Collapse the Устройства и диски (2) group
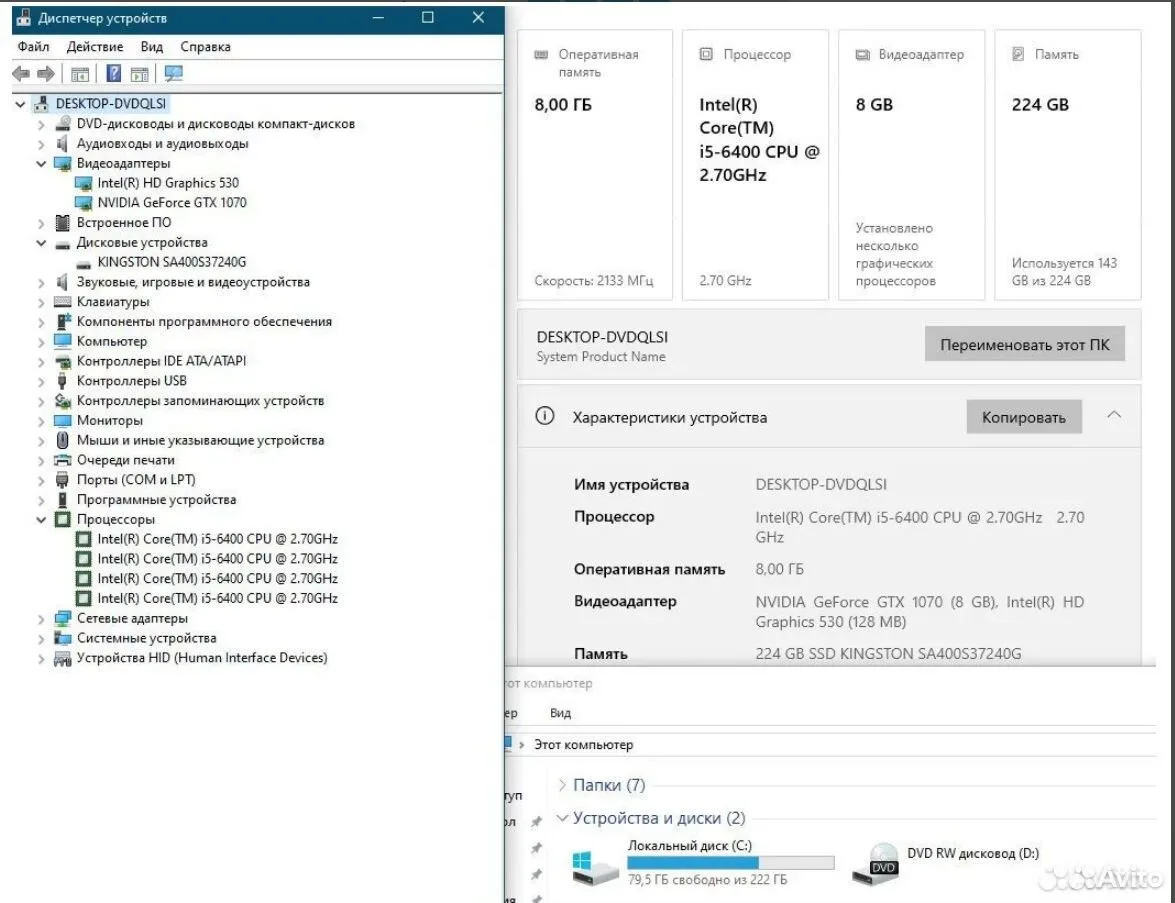Screen dimensions: 1175x903 [x=562, y=818]
